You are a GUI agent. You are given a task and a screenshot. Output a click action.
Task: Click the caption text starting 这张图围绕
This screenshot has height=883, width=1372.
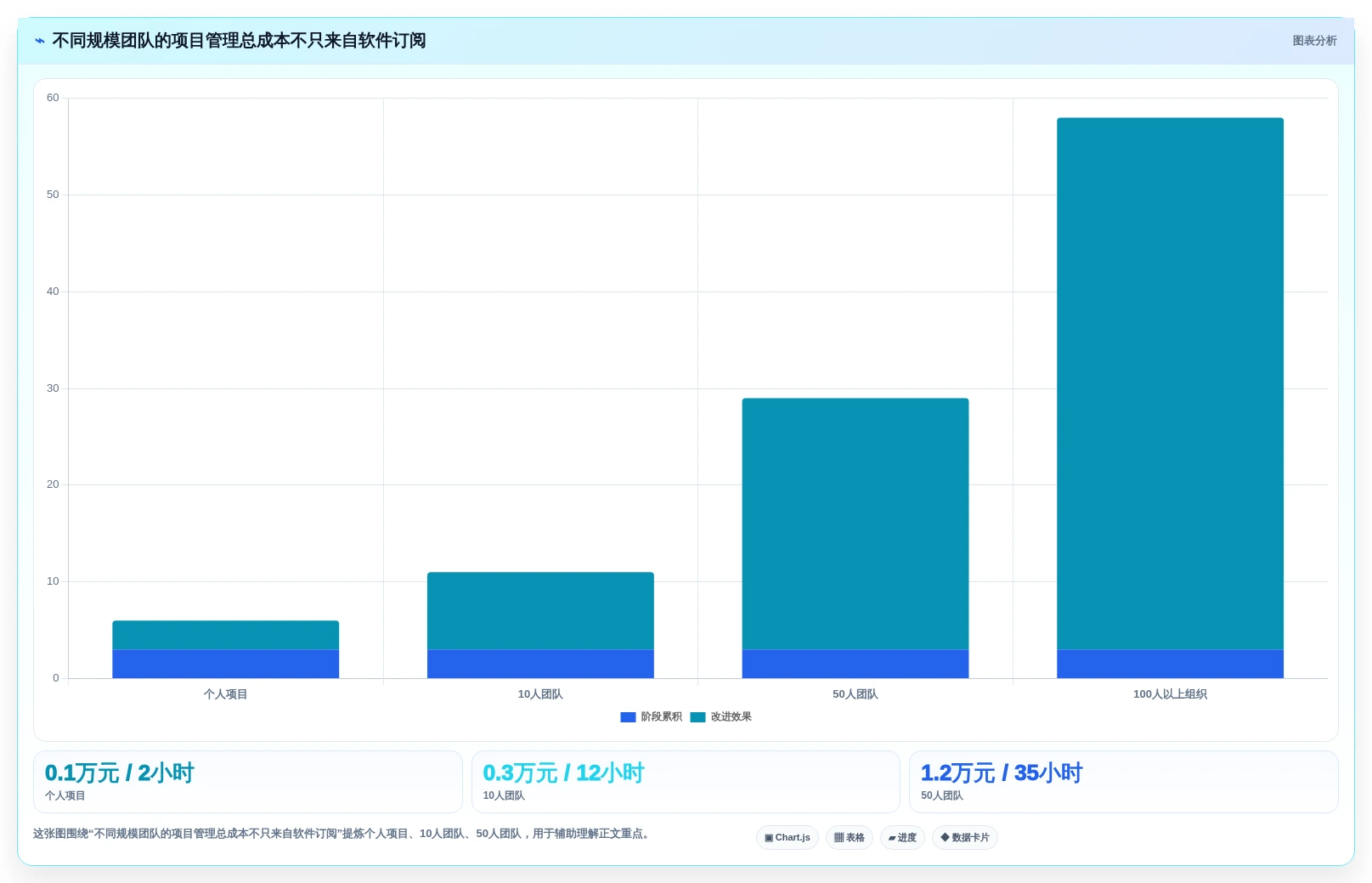point(343,834)
